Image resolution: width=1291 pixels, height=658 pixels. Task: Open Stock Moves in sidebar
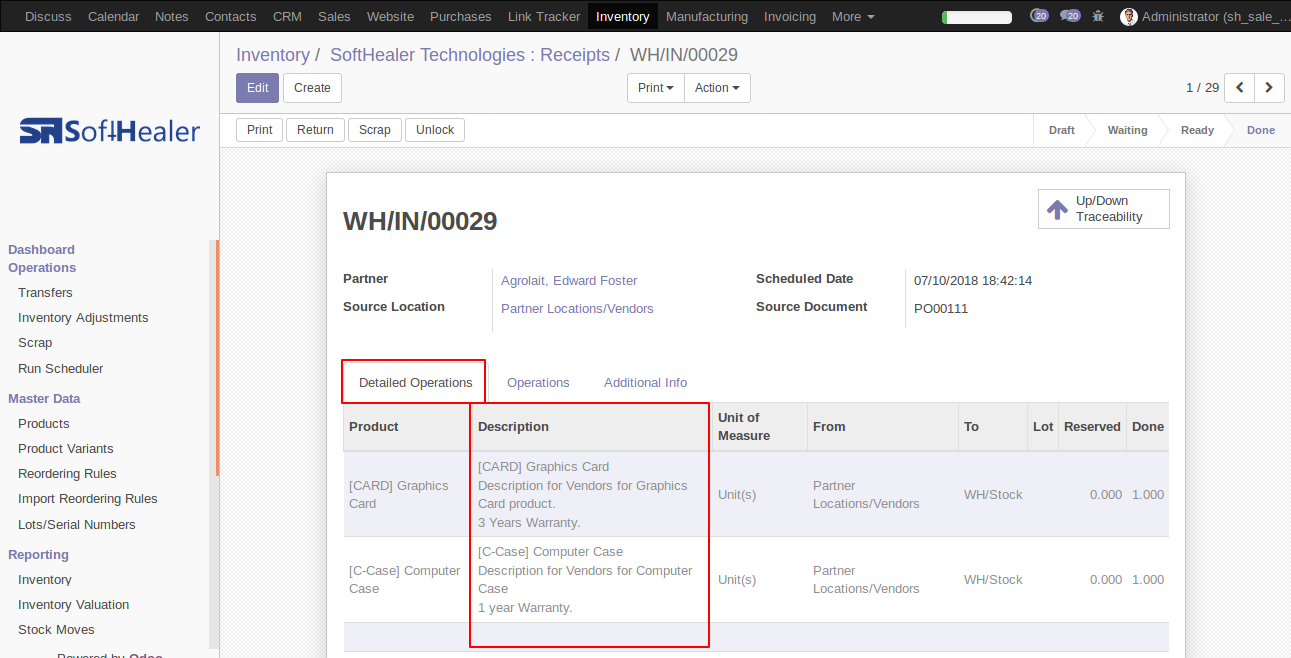click(56, 630)
